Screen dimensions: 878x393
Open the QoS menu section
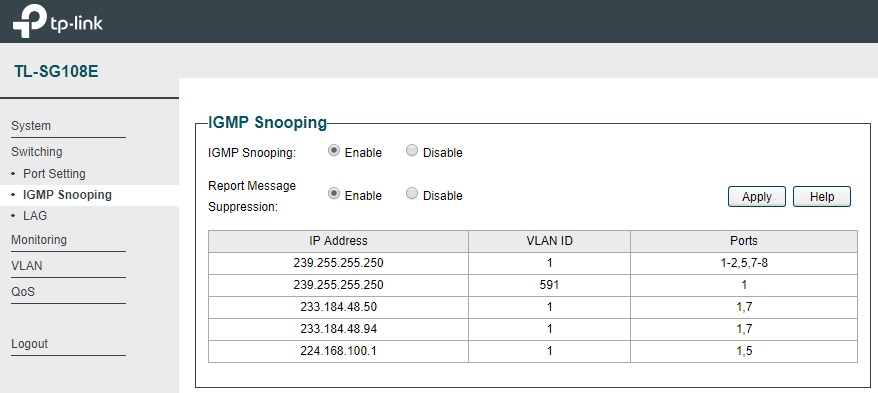(x=23, y=292)
